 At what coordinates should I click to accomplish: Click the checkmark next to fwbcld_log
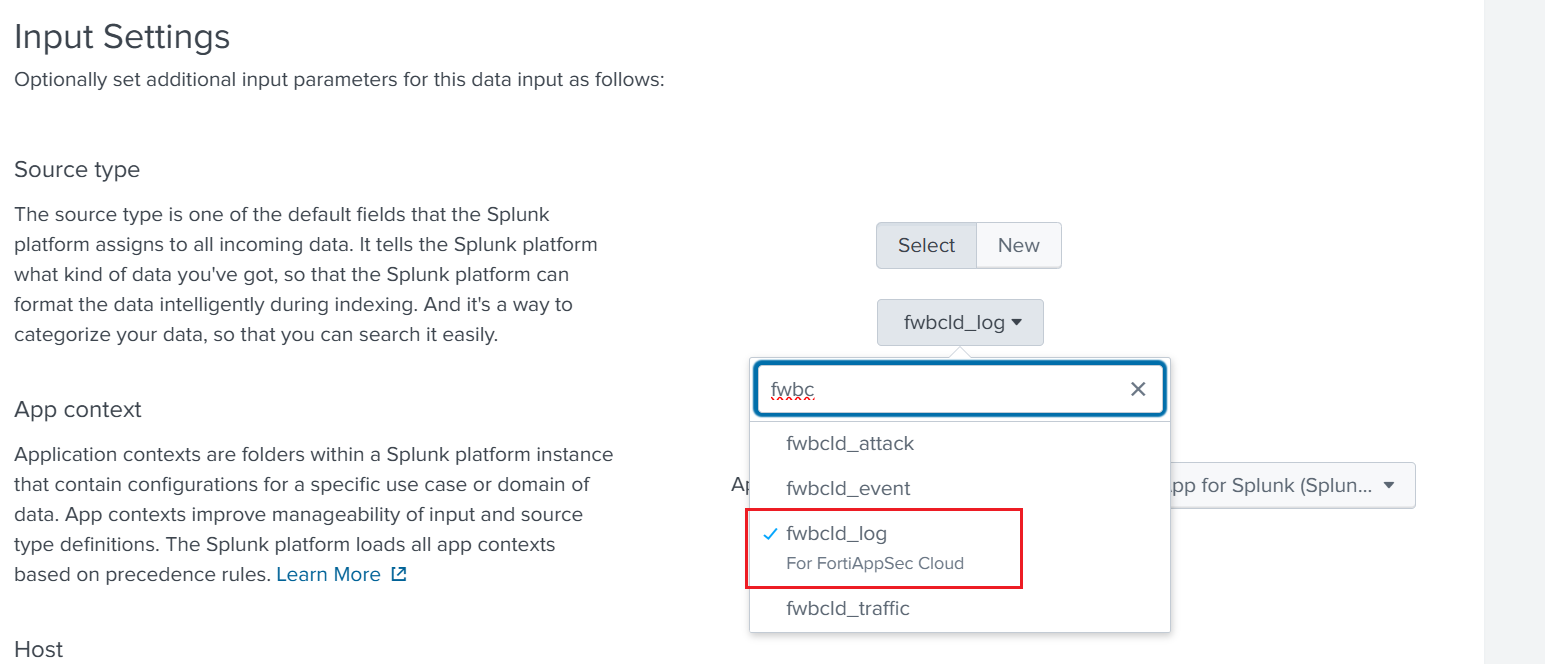pyautogui.click(x=770, y=535)
